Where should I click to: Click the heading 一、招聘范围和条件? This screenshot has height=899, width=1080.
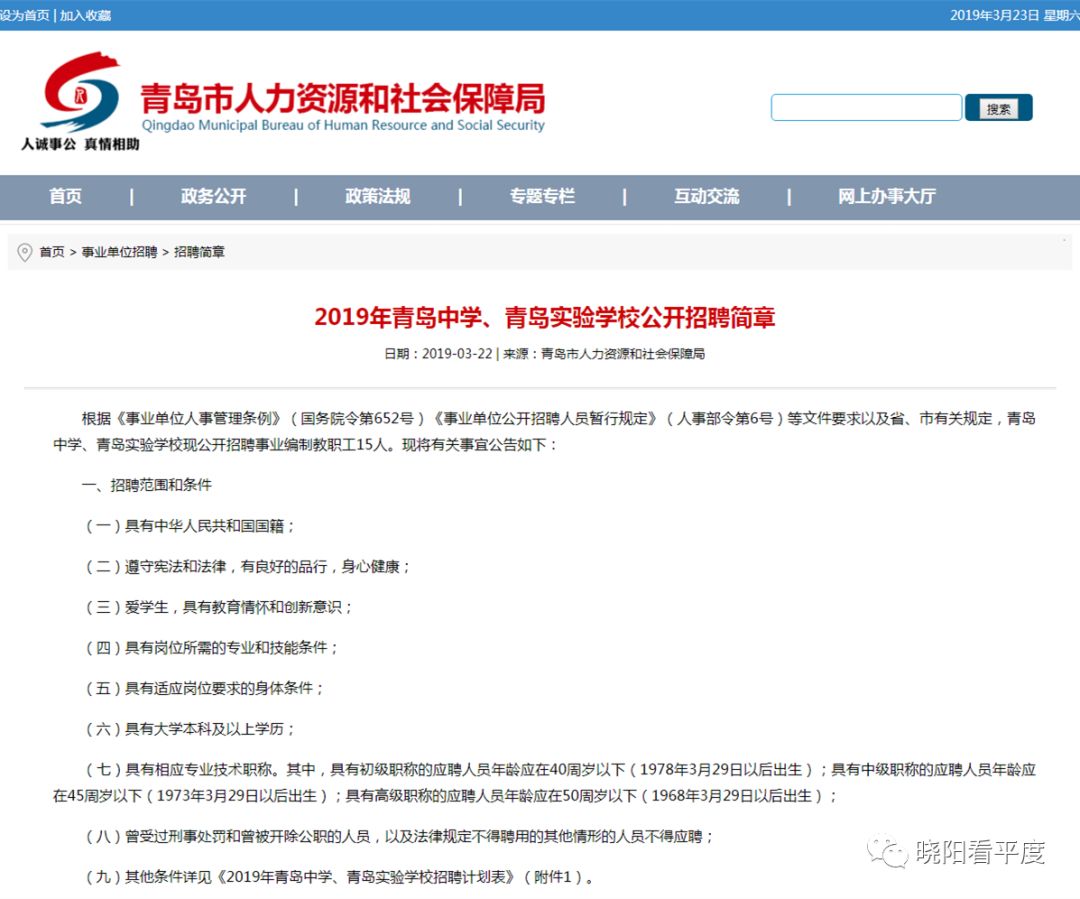tap(147, 485)
